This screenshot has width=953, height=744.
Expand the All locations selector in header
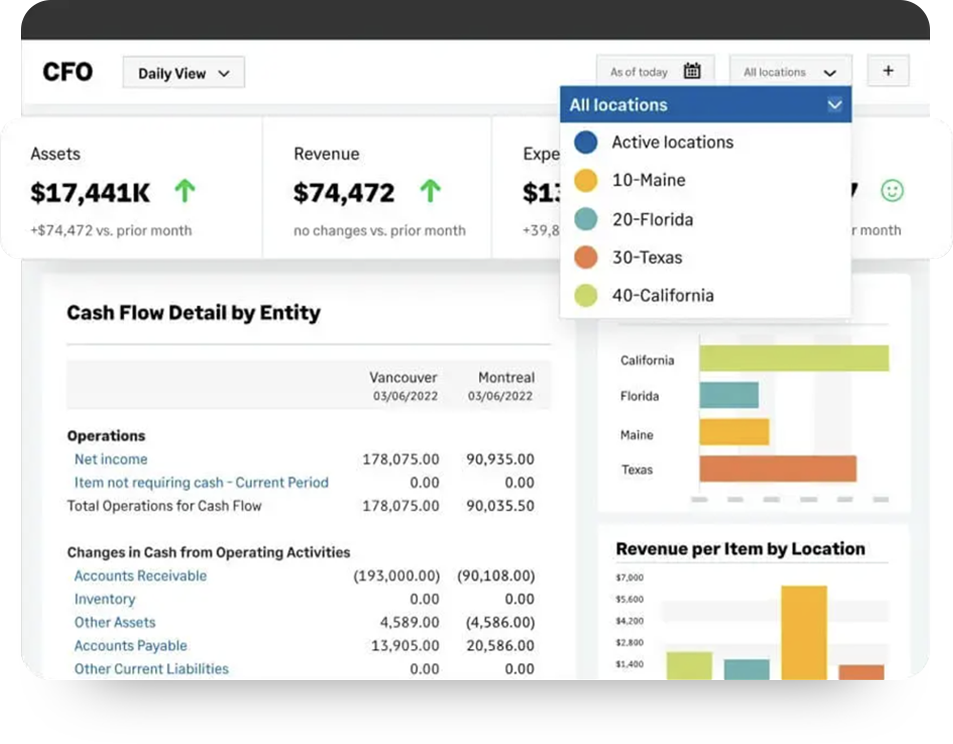click(790, 72)
